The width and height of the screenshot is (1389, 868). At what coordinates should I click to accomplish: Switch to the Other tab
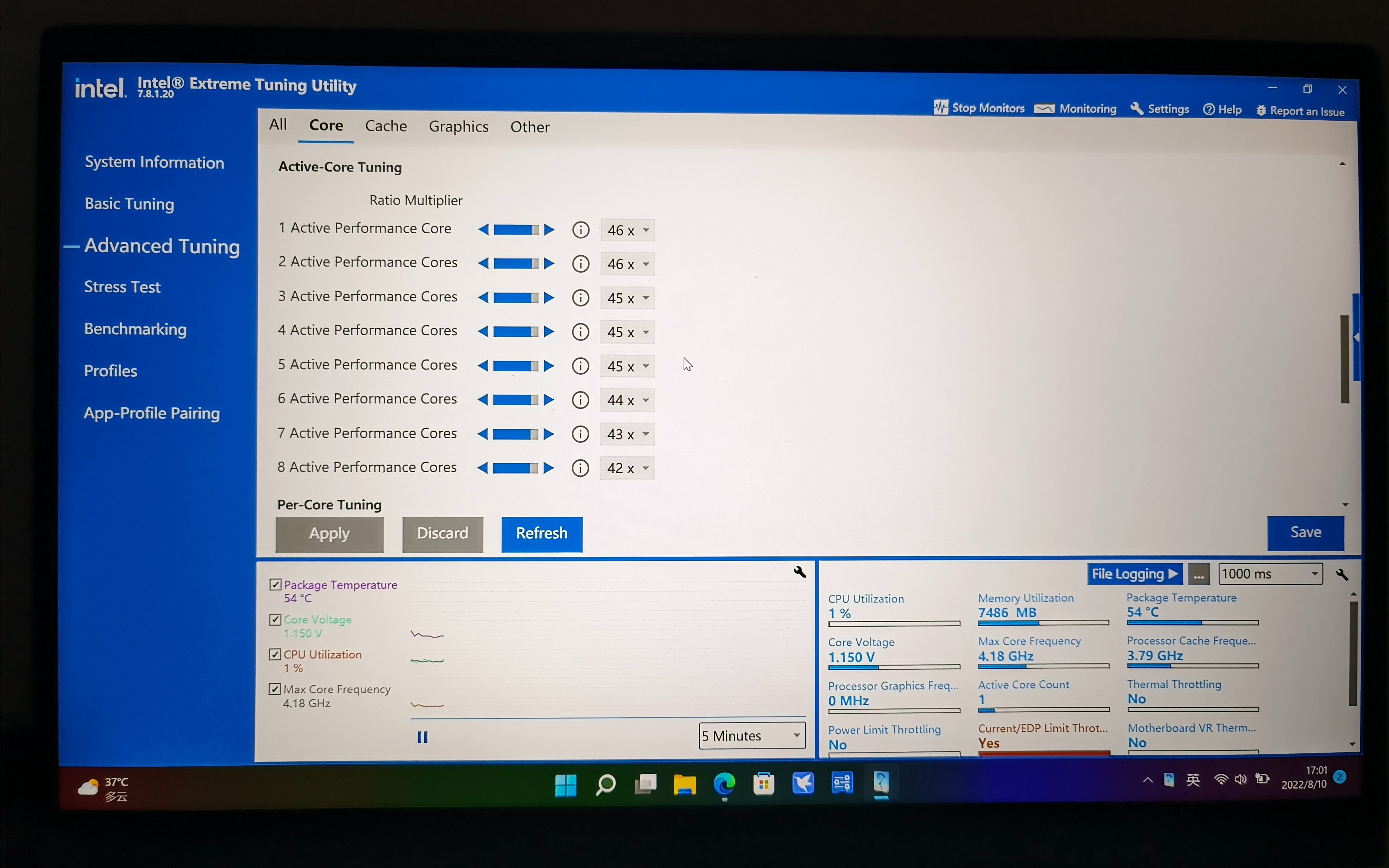pos(530,127)
